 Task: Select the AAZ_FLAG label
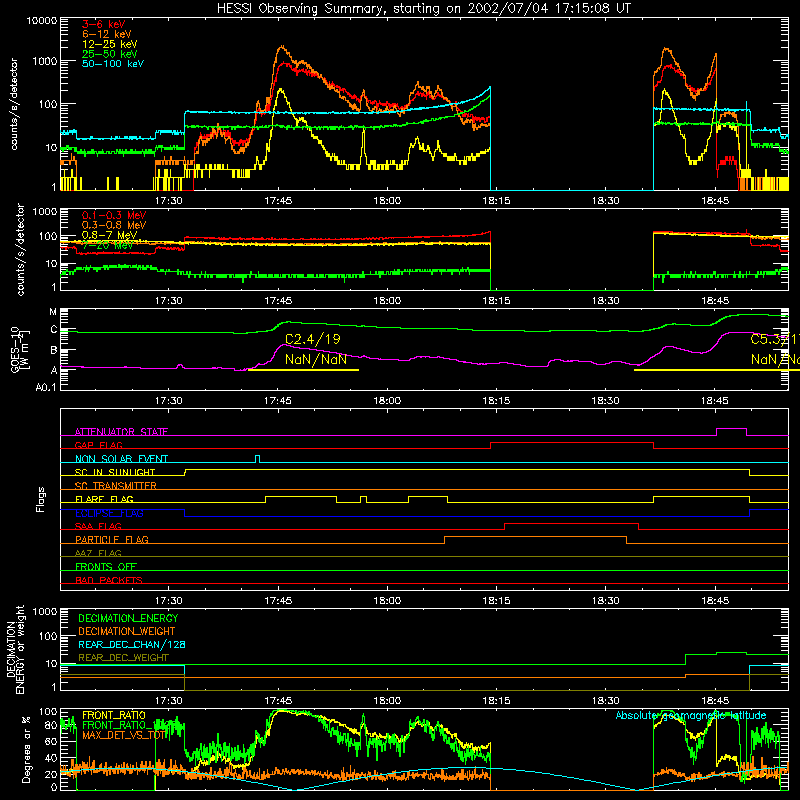coord(98,553)
